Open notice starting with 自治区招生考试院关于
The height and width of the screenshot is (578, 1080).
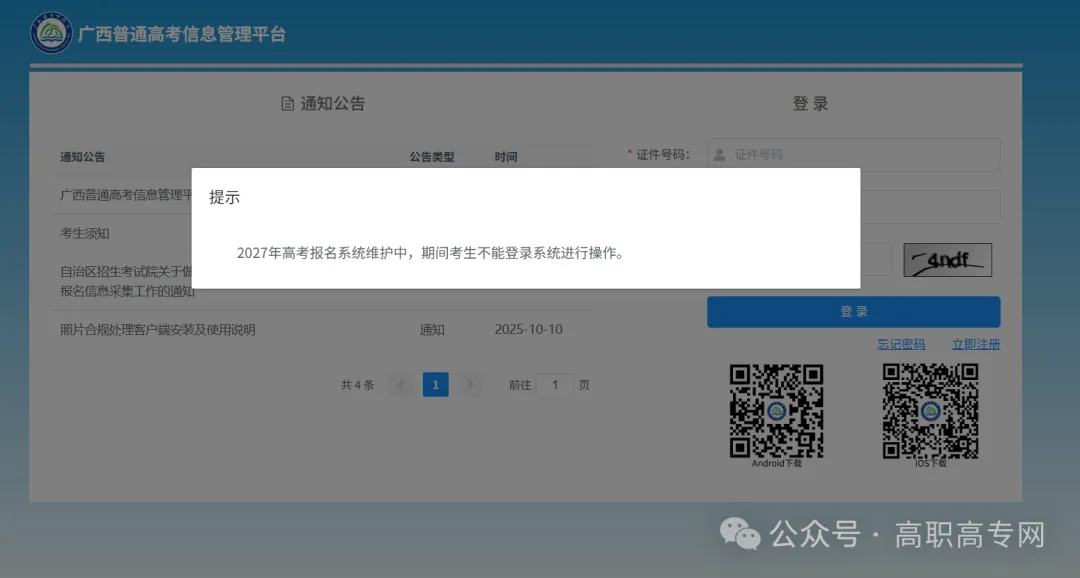[x=125, y=282]
